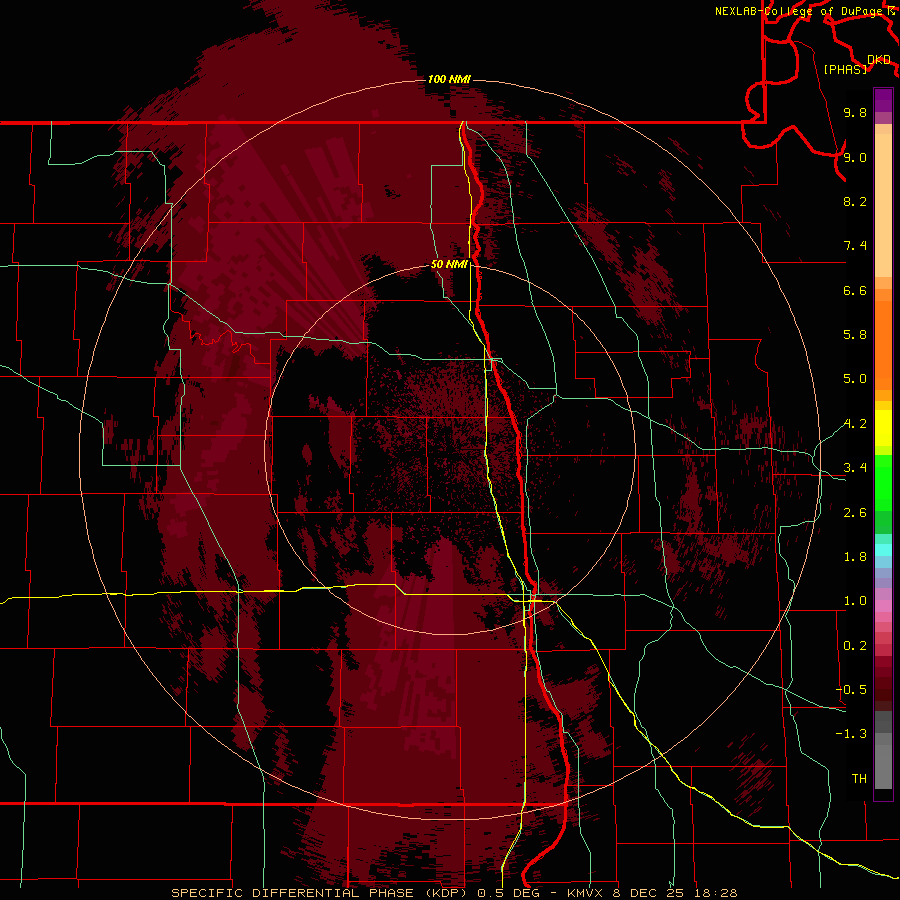Click the purple segment of the color bar
This screenshot has width=900, height=900.
click(883, 101)
